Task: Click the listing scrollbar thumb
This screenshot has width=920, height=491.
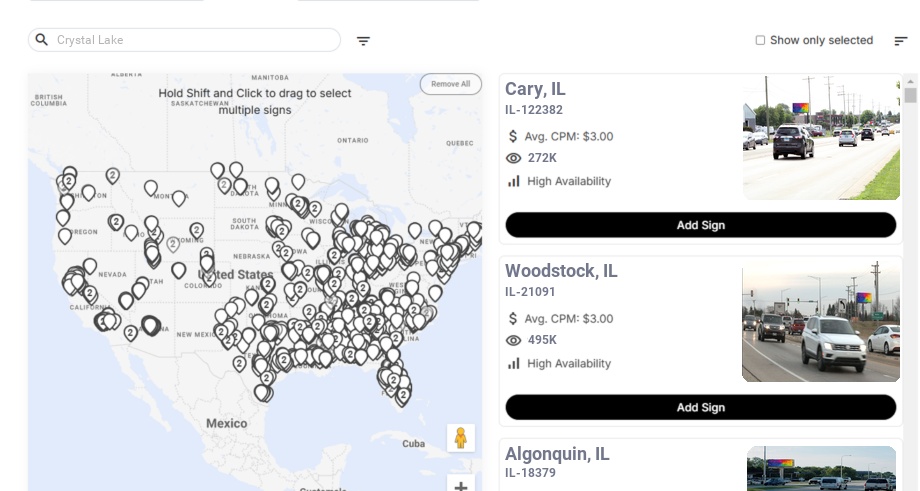Action: click(x=911, y=96)
